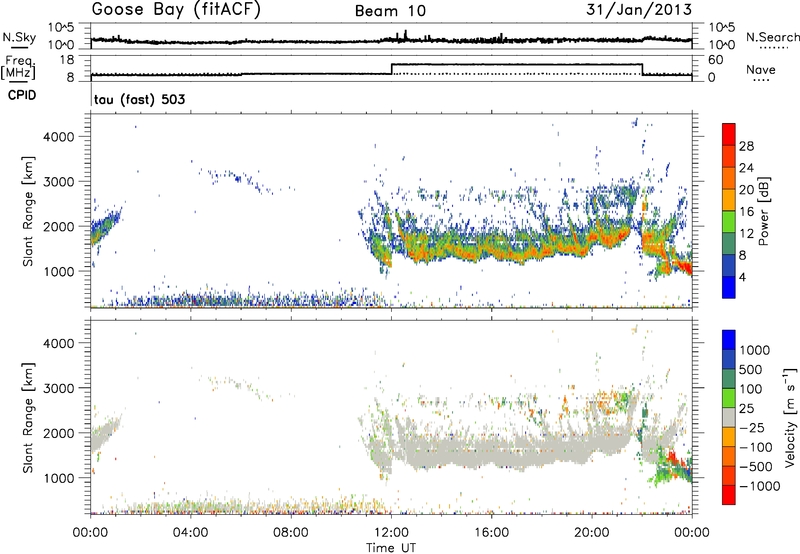Pick the bright blue bottom segment of power colorbar
The height and width of the screenshot is (554, 800).
coord(729,288)
